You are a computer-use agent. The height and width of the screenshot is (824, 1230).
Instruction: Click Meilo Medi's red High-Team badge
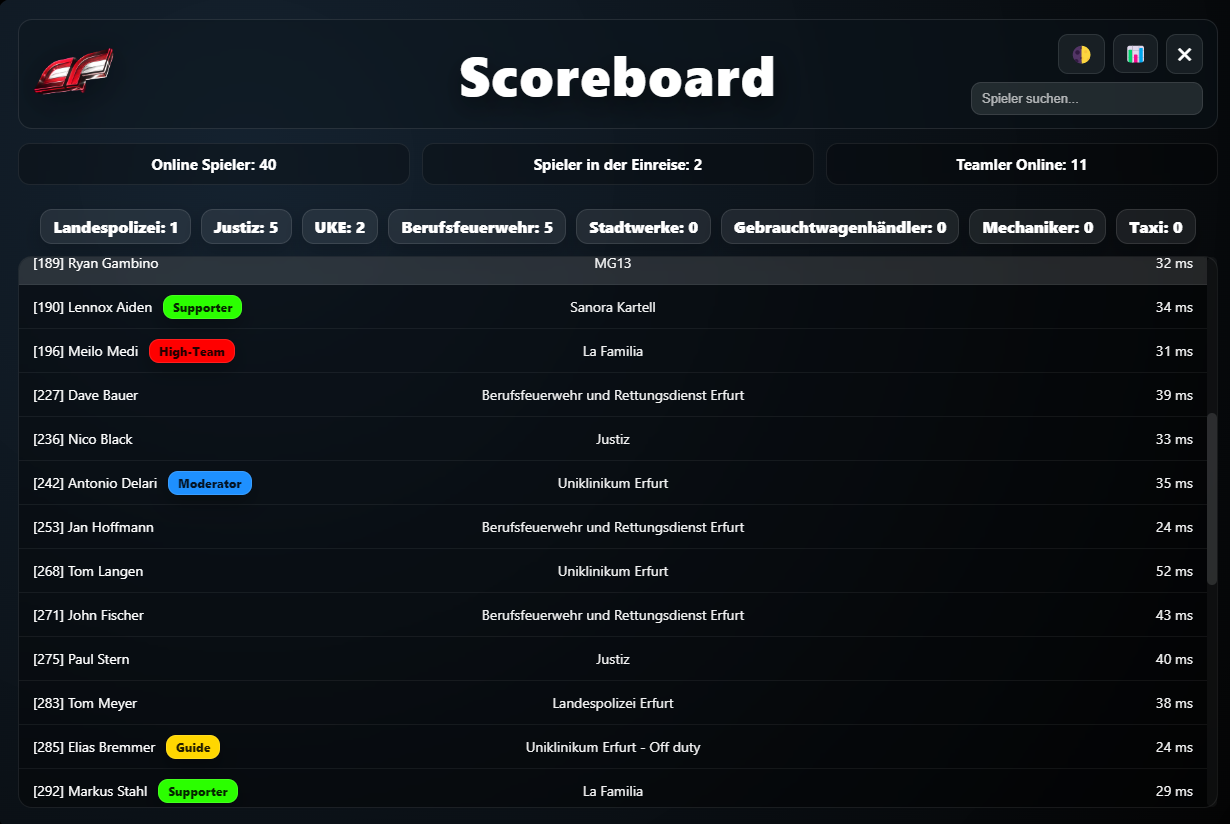192,352
